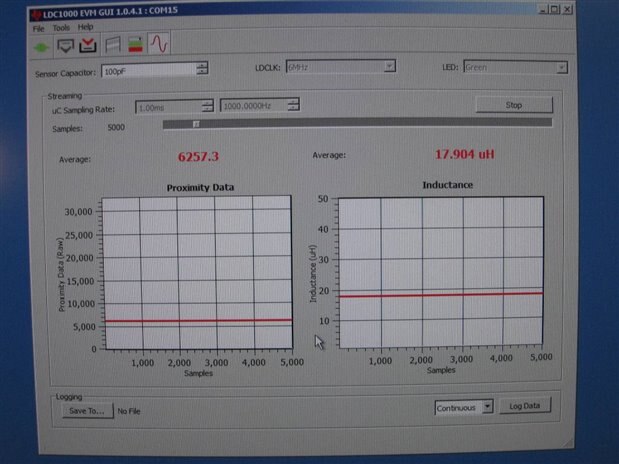Viewport: 619px width, 464px height.
Task: Click the Samples slider handle
Action: coord(196,124)
